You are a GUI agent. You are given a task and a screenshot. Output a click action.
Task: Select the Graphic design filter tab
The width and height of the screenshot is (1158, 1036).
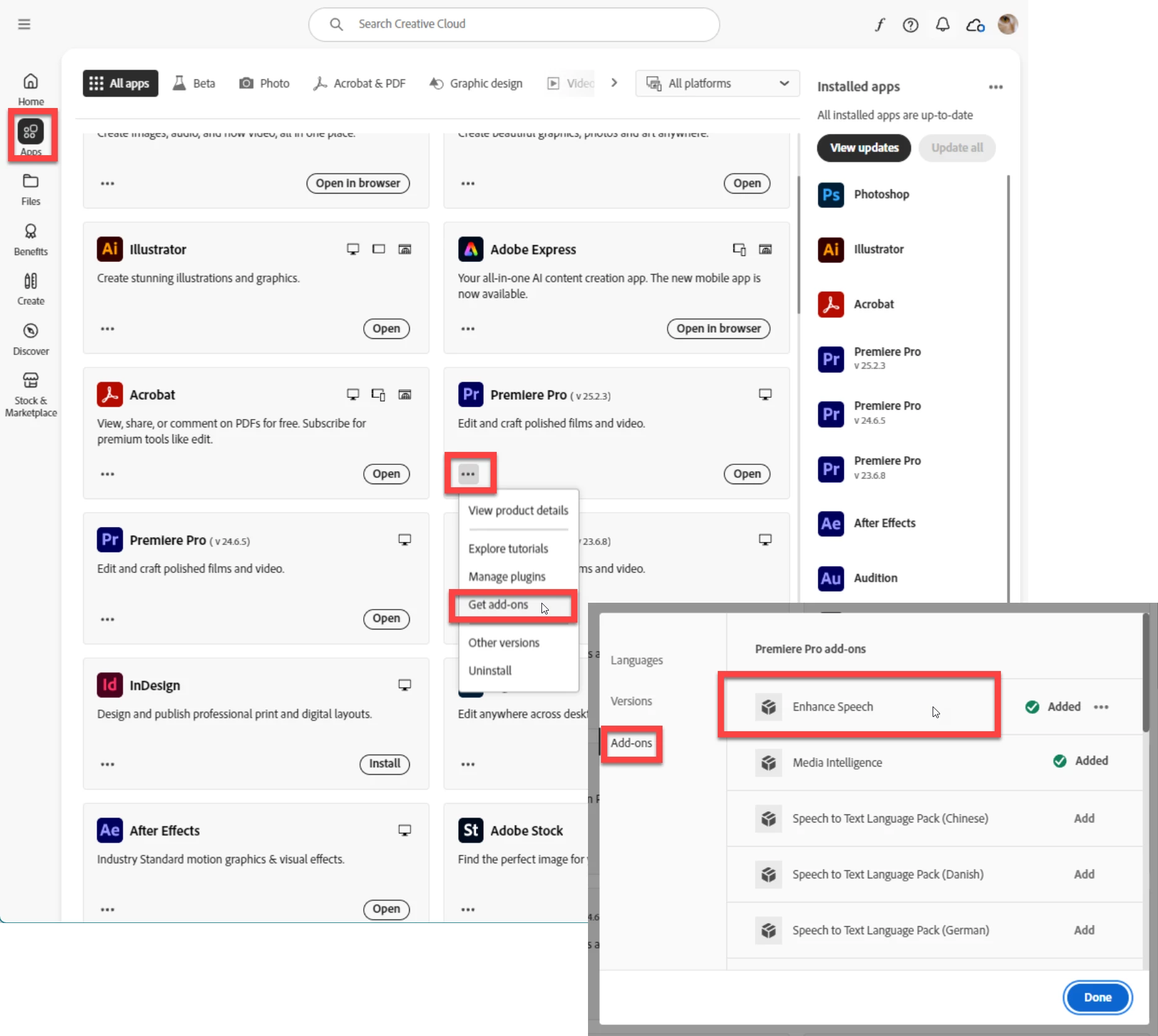[476, 83]
